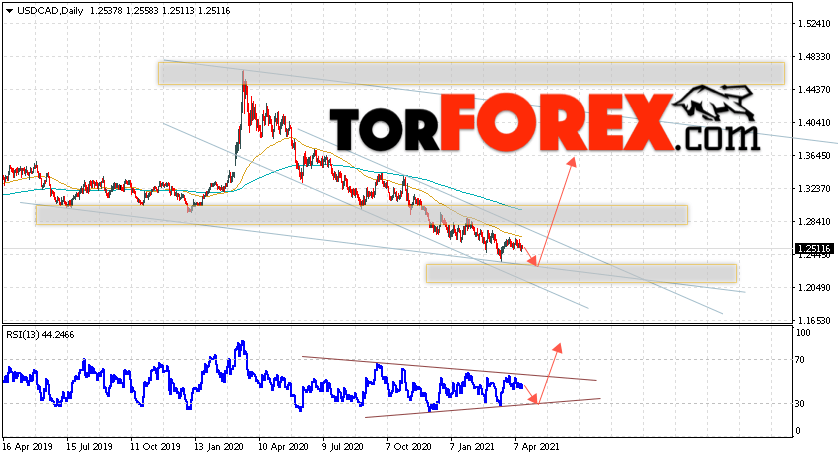Screen dimensions: 838x458
Task: Click the 16 Apr 2019 date label
Action: click(x=25, y=447)
